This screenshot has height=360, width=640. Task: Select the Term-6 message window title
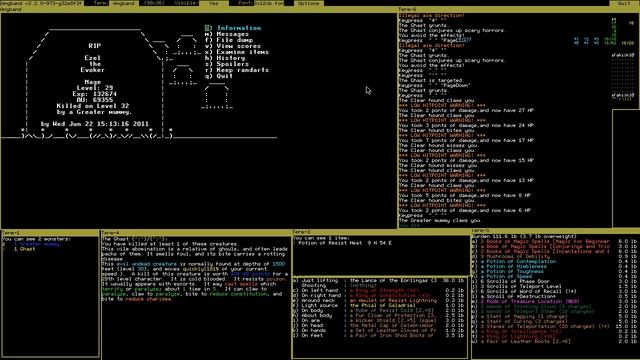pyautogui.click(x=407, y=9)
